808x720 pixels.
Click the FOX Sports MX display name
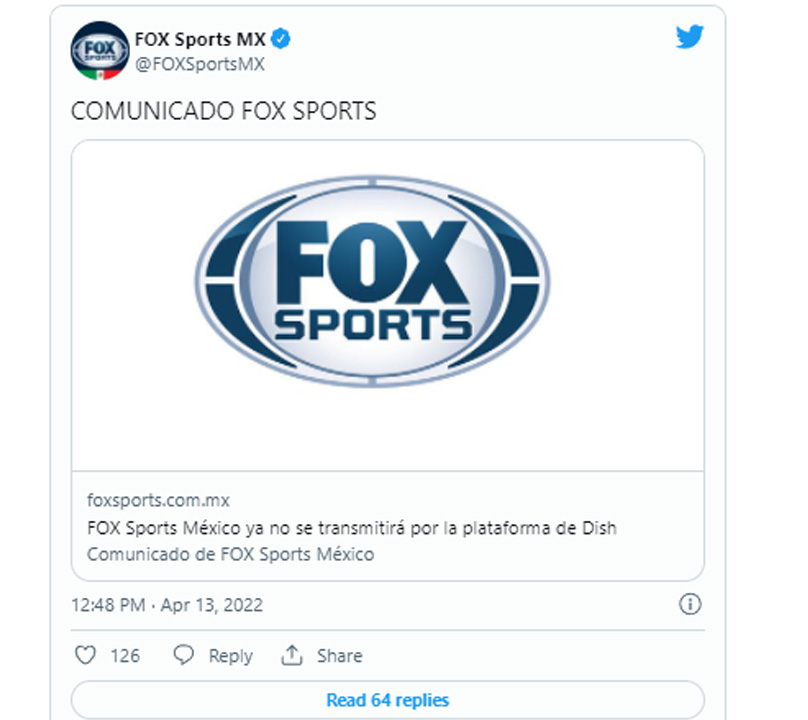pos(200,39)
